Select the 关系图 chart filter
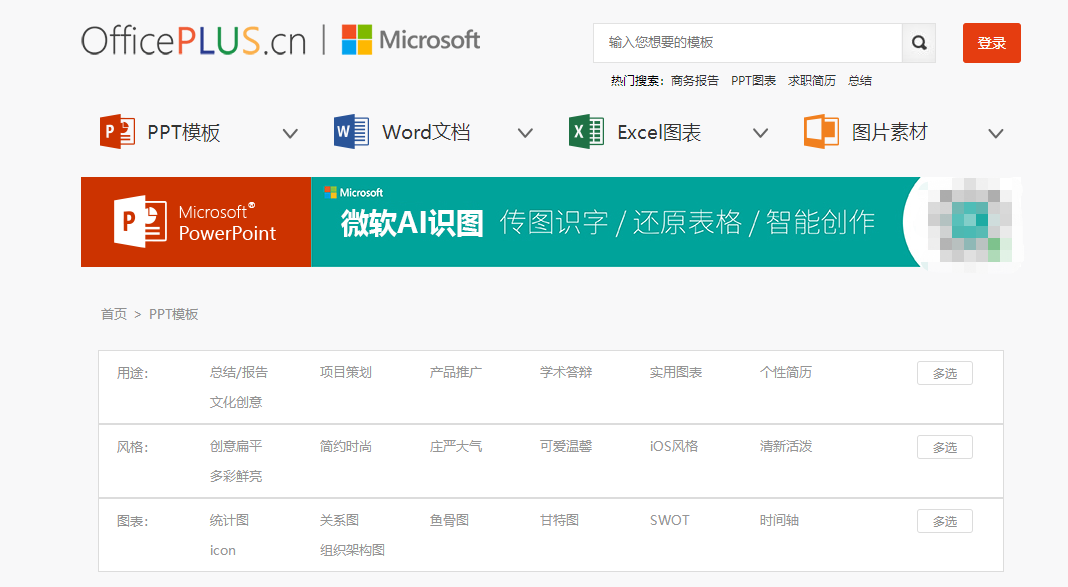The image size is (1068, 587). click(x=339, y=520)
